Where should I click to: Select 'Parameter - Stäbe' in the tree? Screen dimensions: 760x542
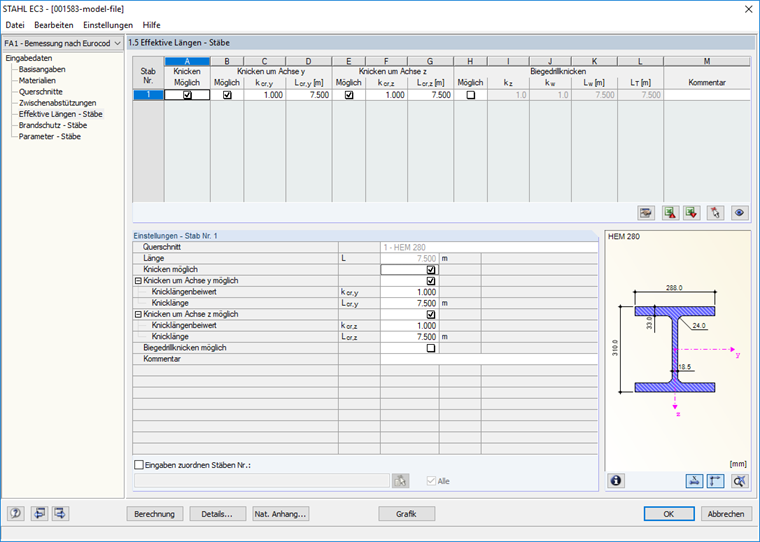click(x=49, y=136)
